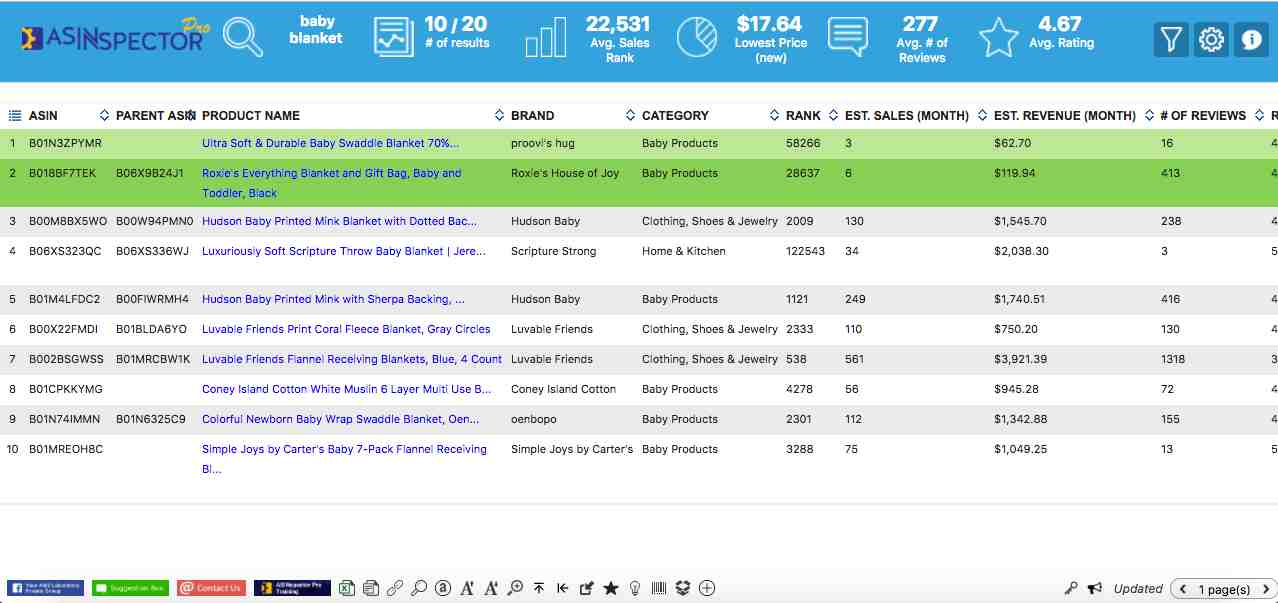Screen dimensions: 1278x603
Task: Open Roxie's Everything Blanket and Gift Bag link
Action: tap(332, 183)
